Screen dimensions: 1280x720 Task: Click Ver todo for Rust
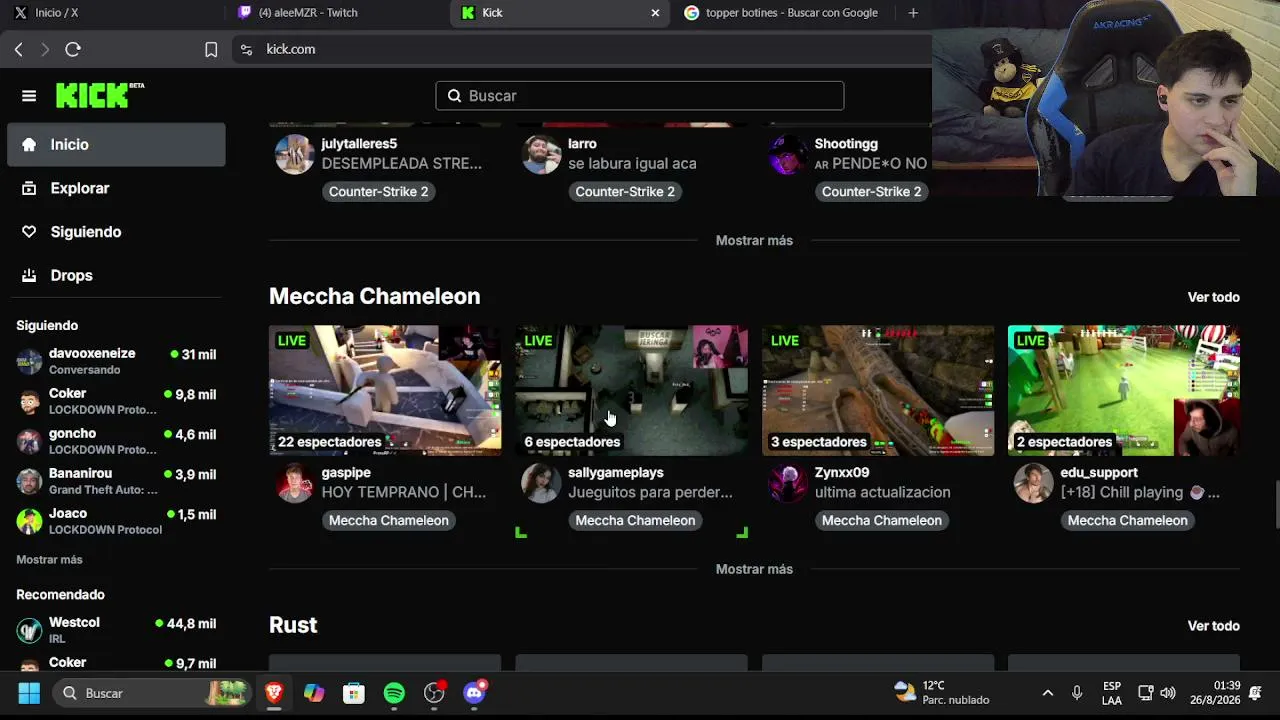(1213, 626)
